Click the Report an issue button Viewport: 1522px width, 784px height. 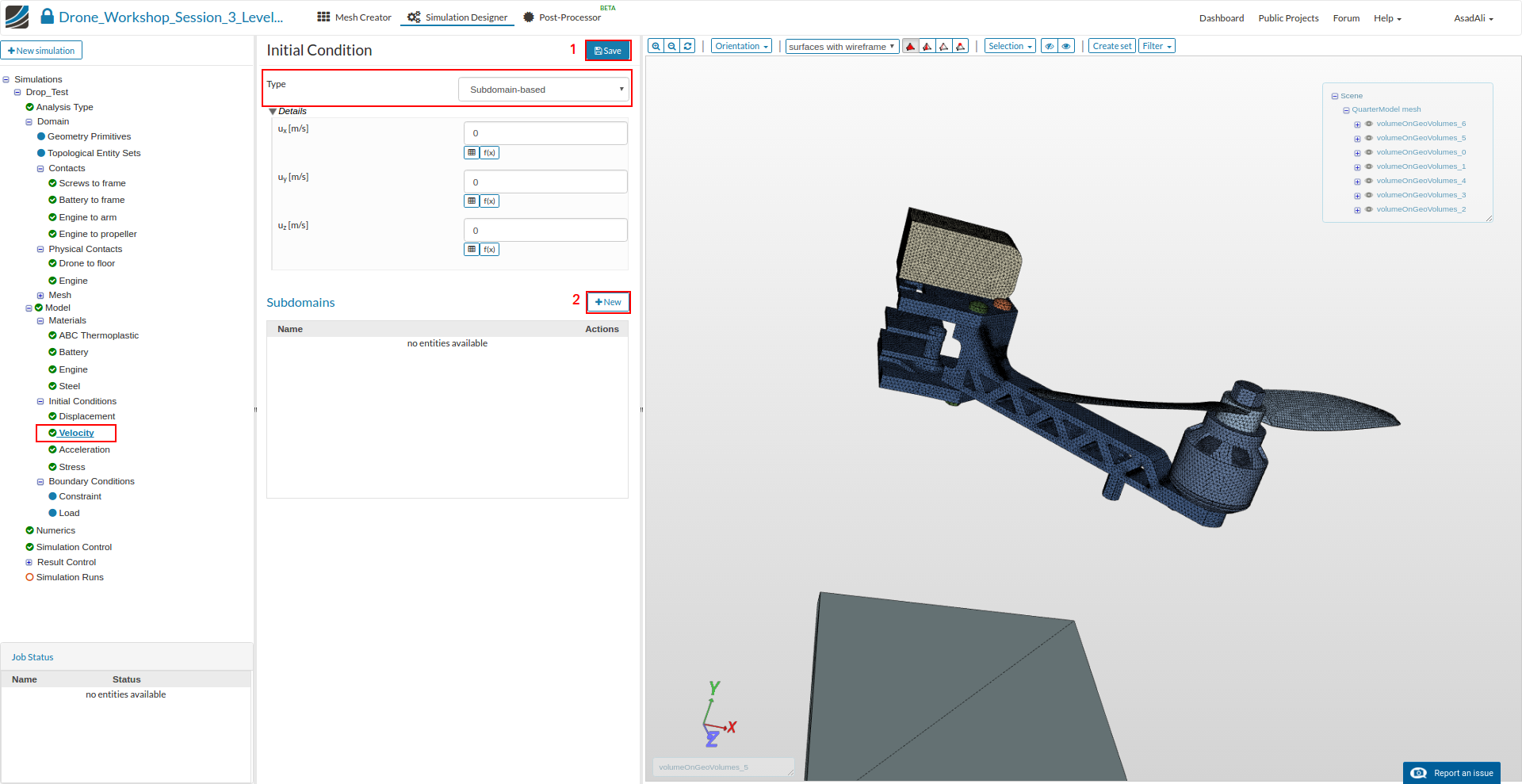point(1451,773)
